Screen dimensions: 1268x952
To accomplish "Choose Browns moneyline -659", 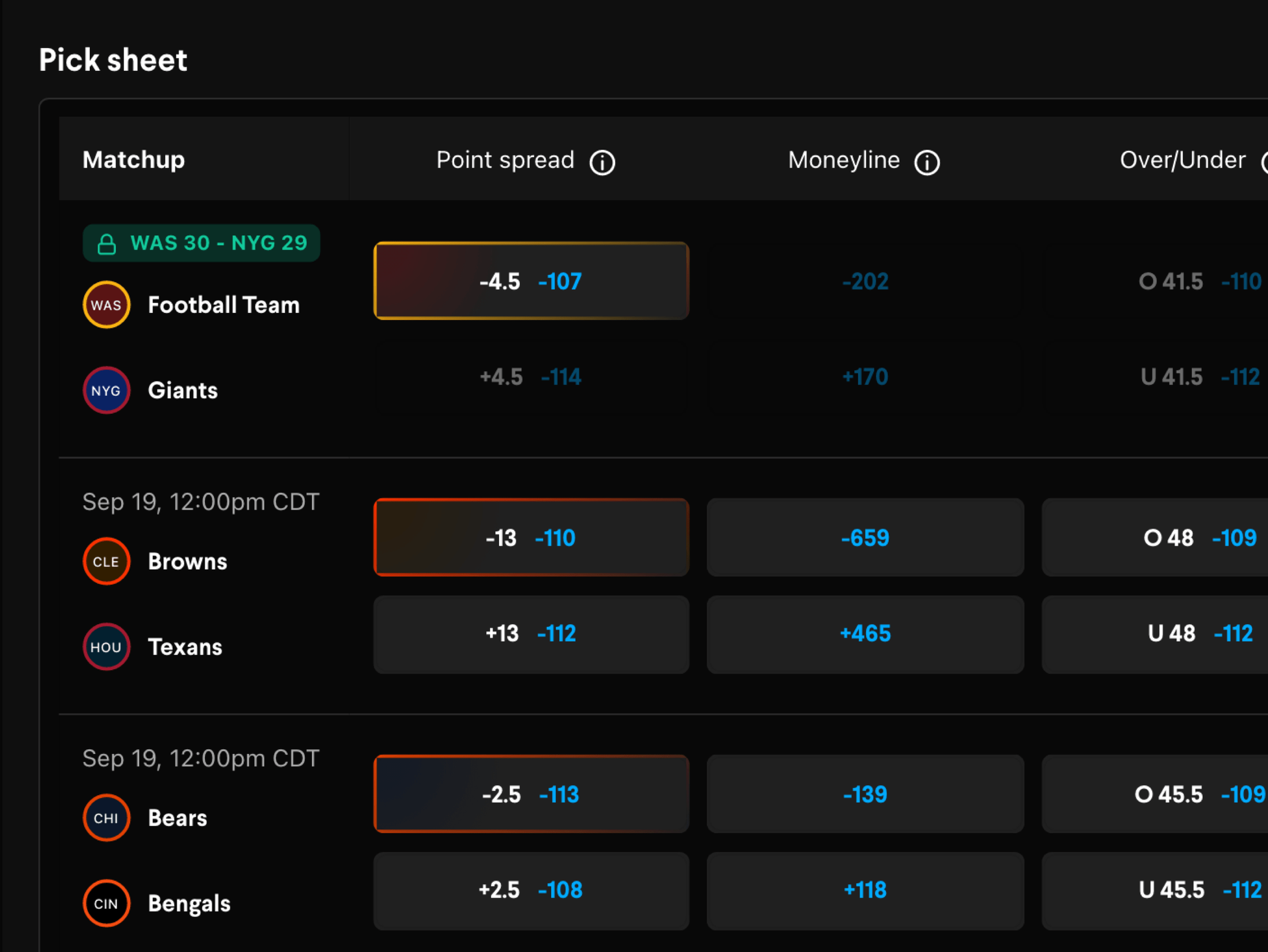I will point(865,538).
